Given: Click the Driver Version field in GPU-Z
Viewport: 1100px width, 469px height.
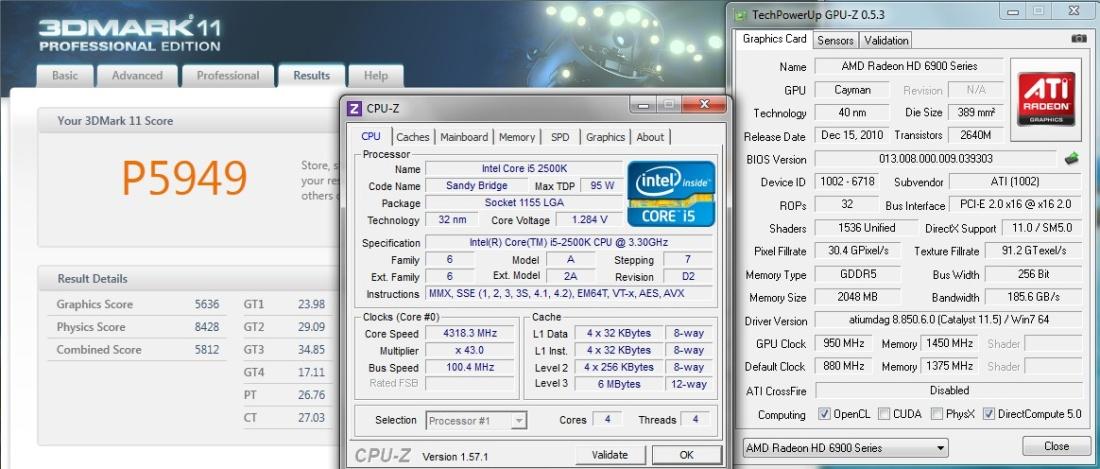Looking at the screenshot, I should click(x=948, y=320).
